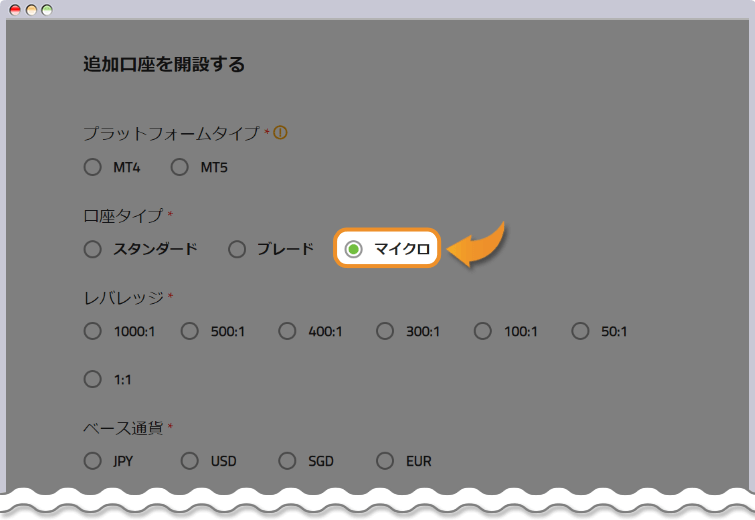Set leverage to 50:1
755x520 pixels.
click(580, 331)
